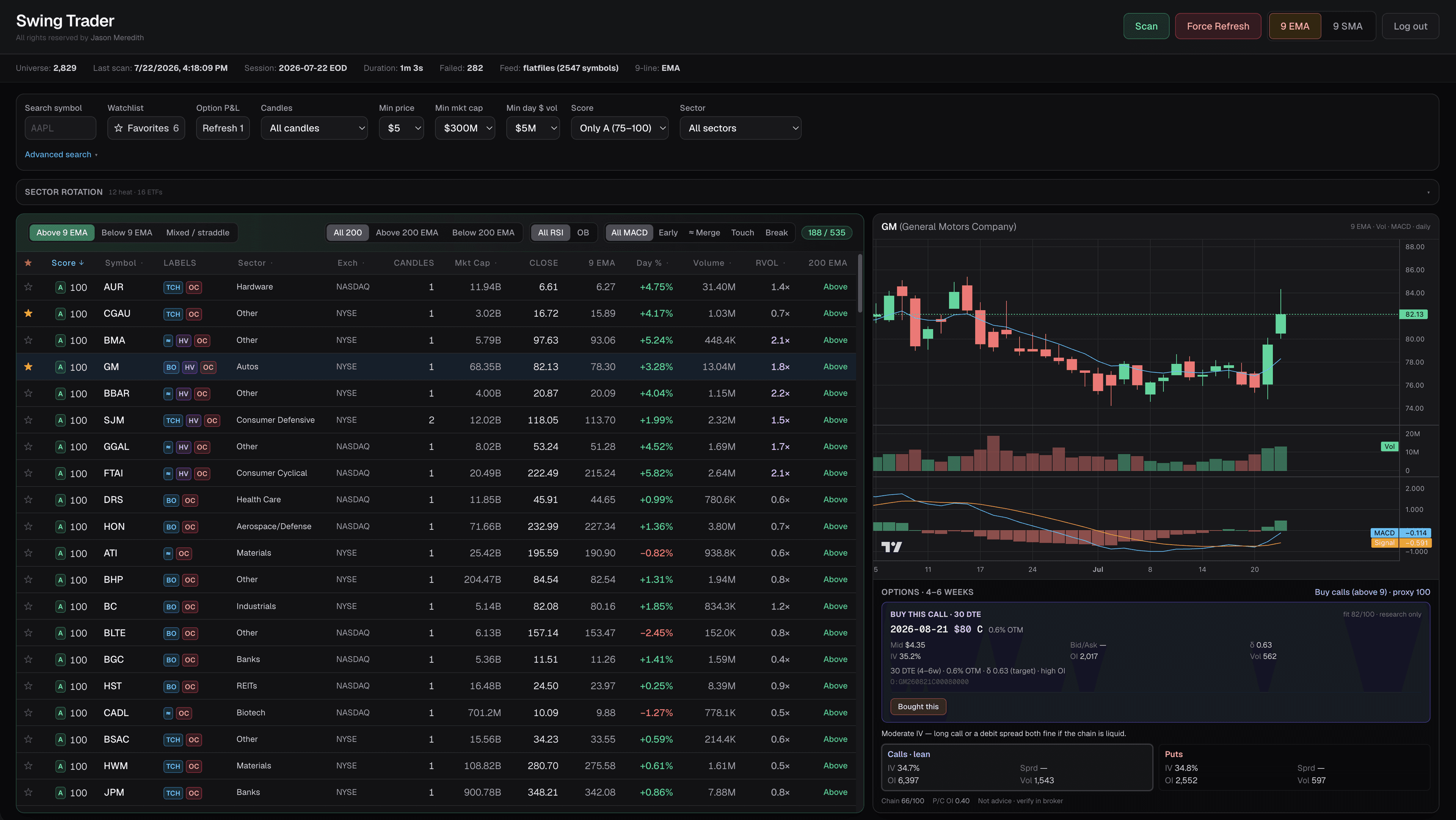This screenshot has width=1456, height=820.
Task: Click the 82.13 price label on chart
Action: 1414,314
